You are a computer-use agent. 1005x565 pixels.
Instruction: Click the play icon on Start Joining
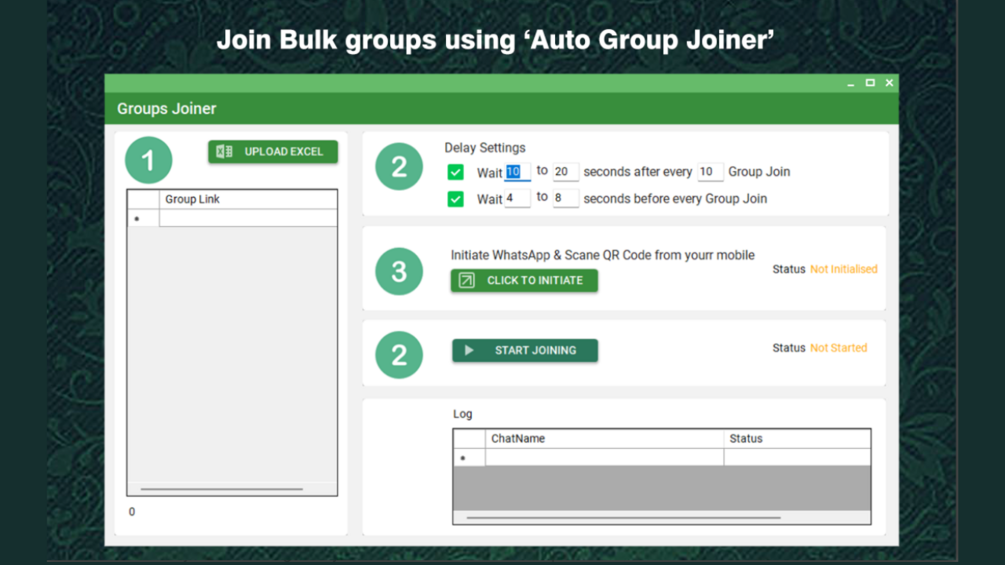[x=469, y=350]
